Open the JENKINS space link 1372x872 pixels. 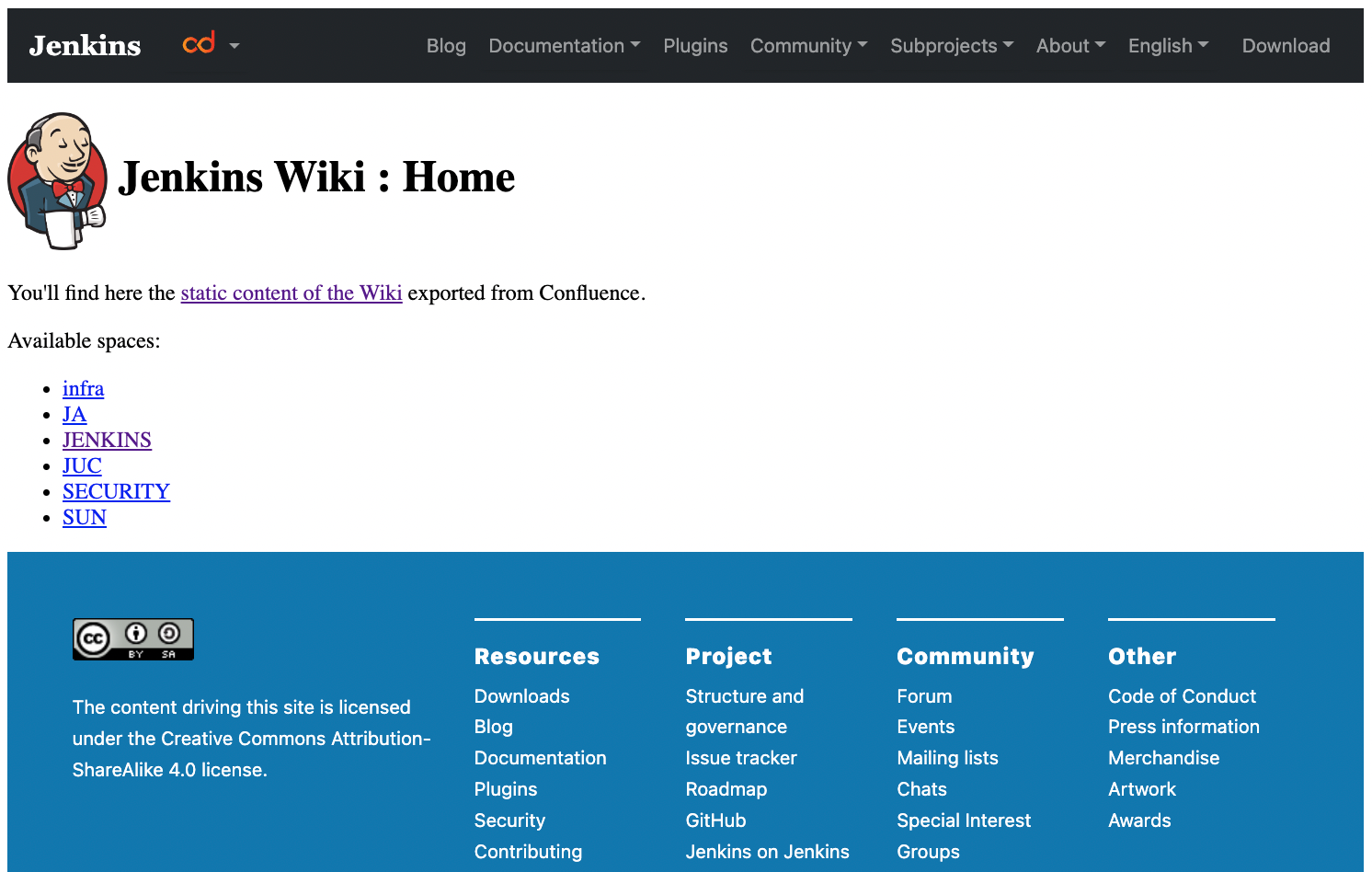[x=107, y=441]
